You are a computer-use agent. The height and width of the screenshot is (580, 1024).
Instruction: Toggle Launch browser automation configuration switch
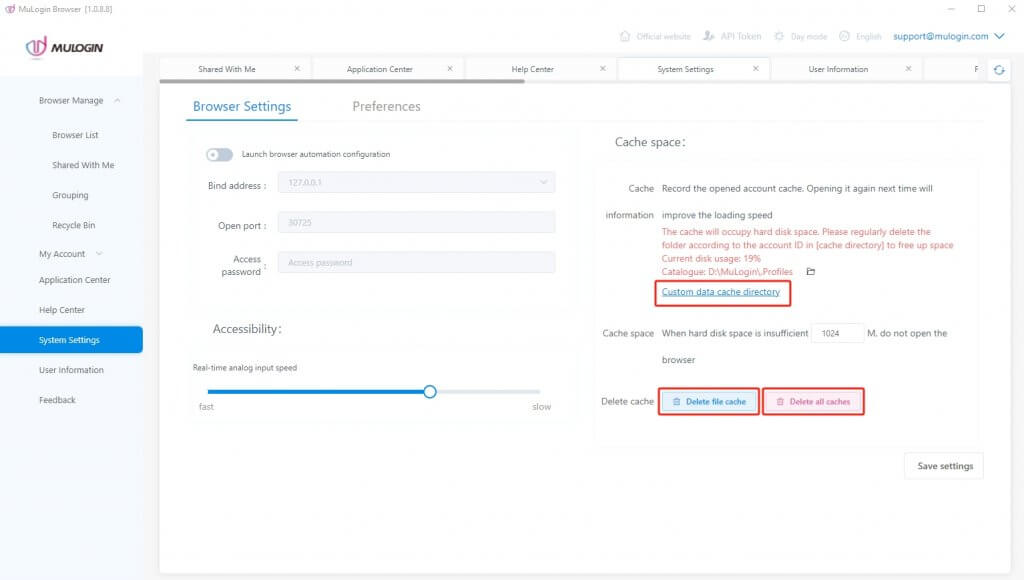pos(219,154)
